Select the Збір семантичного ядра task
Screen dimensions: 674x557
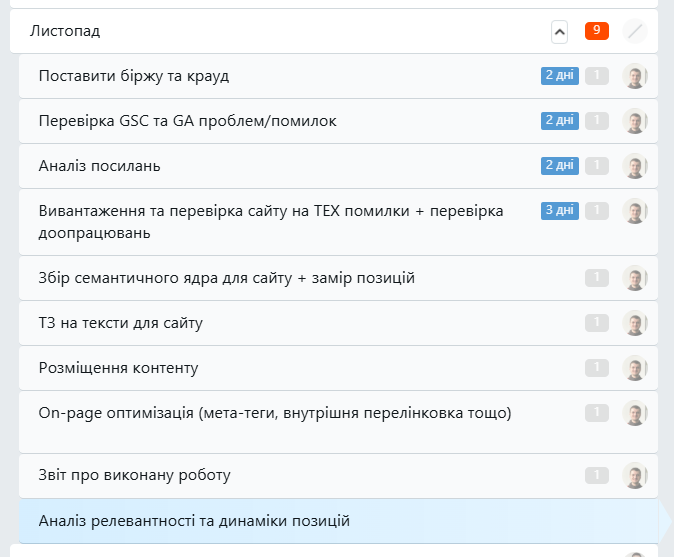[226, 278]
